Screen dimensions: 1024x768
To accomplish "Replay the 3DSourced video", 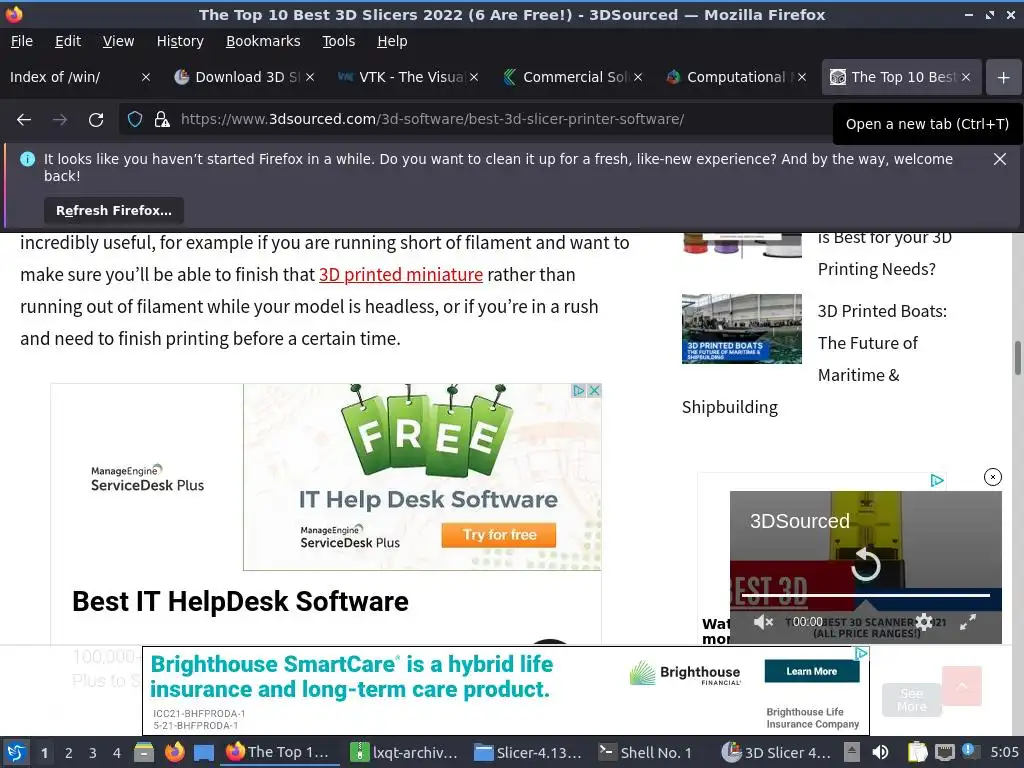I will (x=866, y=564).
